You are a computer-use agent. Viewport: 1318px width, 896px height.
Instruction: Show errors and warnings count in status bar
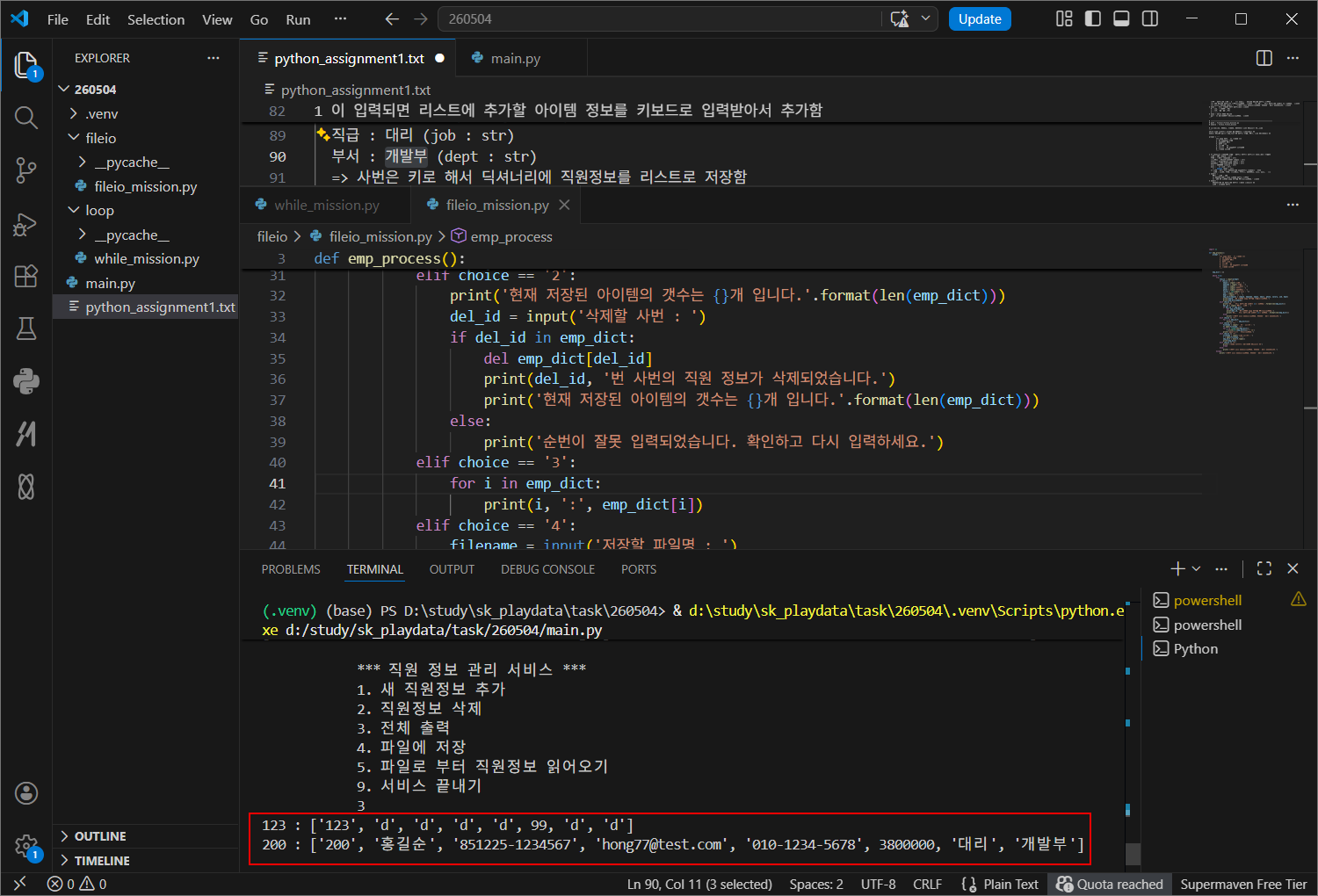[77, 884]
